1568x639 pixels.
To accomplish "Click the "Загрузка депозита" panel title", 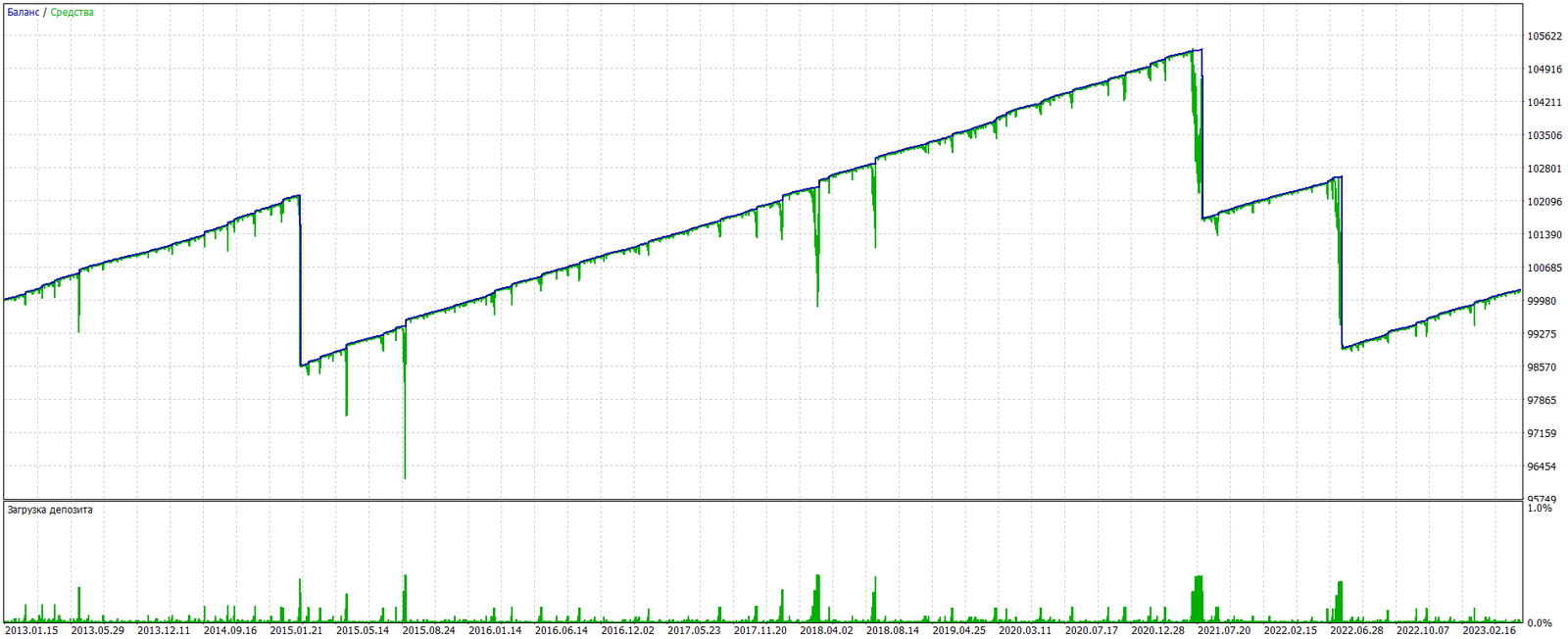I will click(x=50, y=510).
